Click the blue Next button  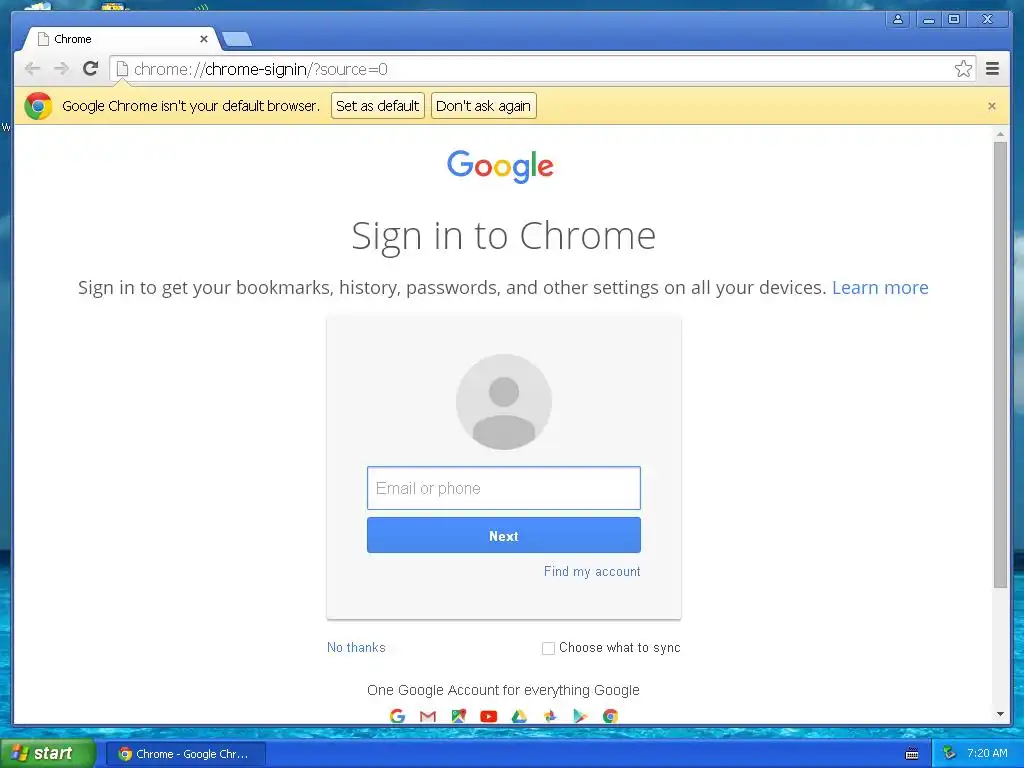[504, 536]
